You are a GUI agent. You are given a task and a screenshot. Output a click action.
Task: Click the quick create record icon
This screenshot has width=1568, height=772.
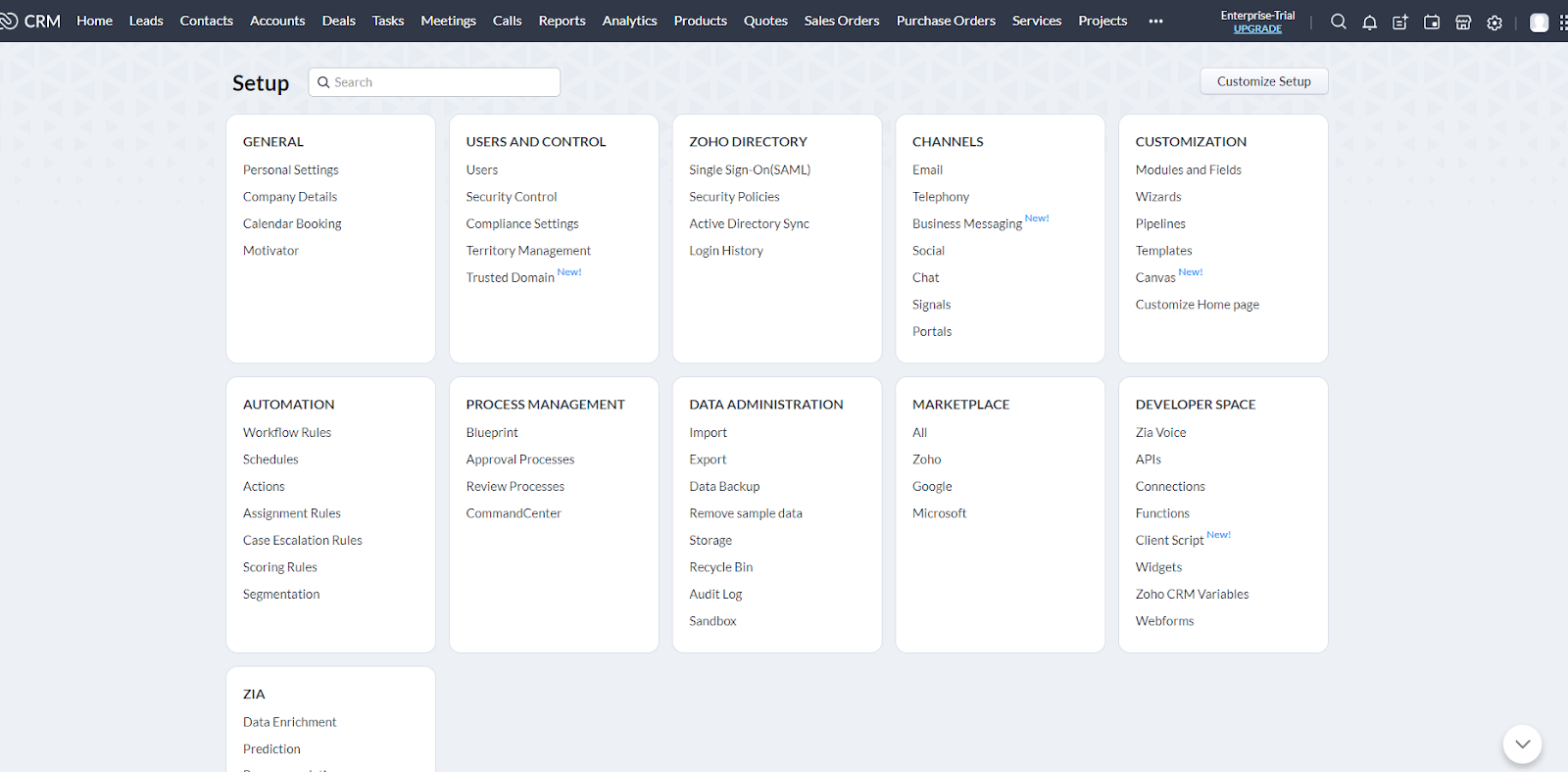pyautogui.click(x=1400, y=23)
